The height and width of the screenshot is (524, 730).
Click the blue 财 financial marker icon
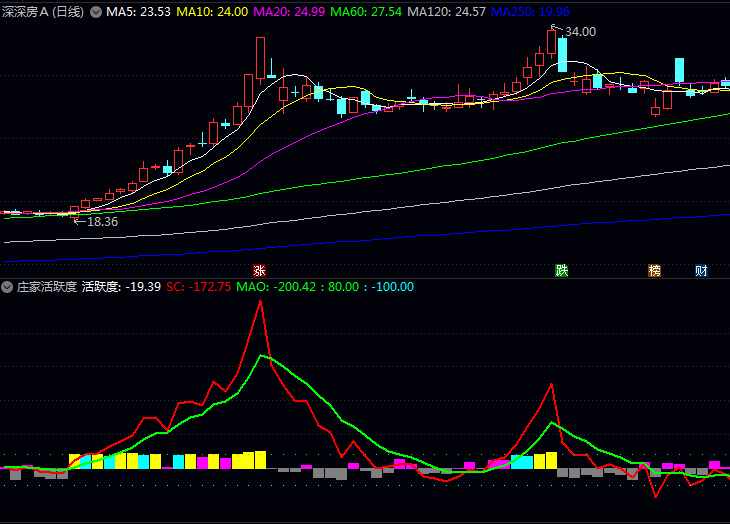[x=702, y=271]
